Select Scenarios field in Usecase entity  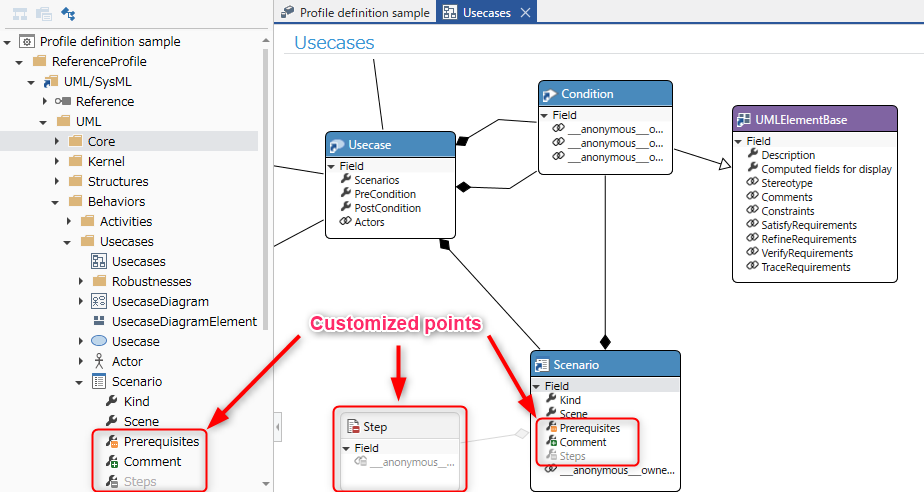point(377,180)
